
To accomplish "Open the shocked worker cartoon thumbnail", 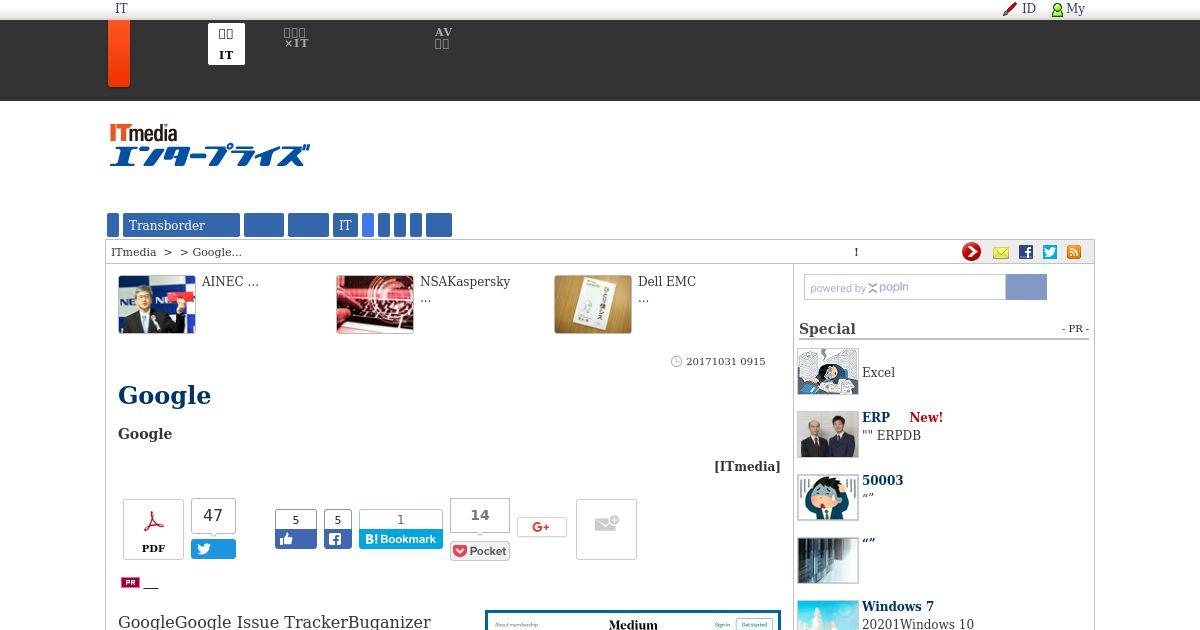I will (x=828, y=498).
